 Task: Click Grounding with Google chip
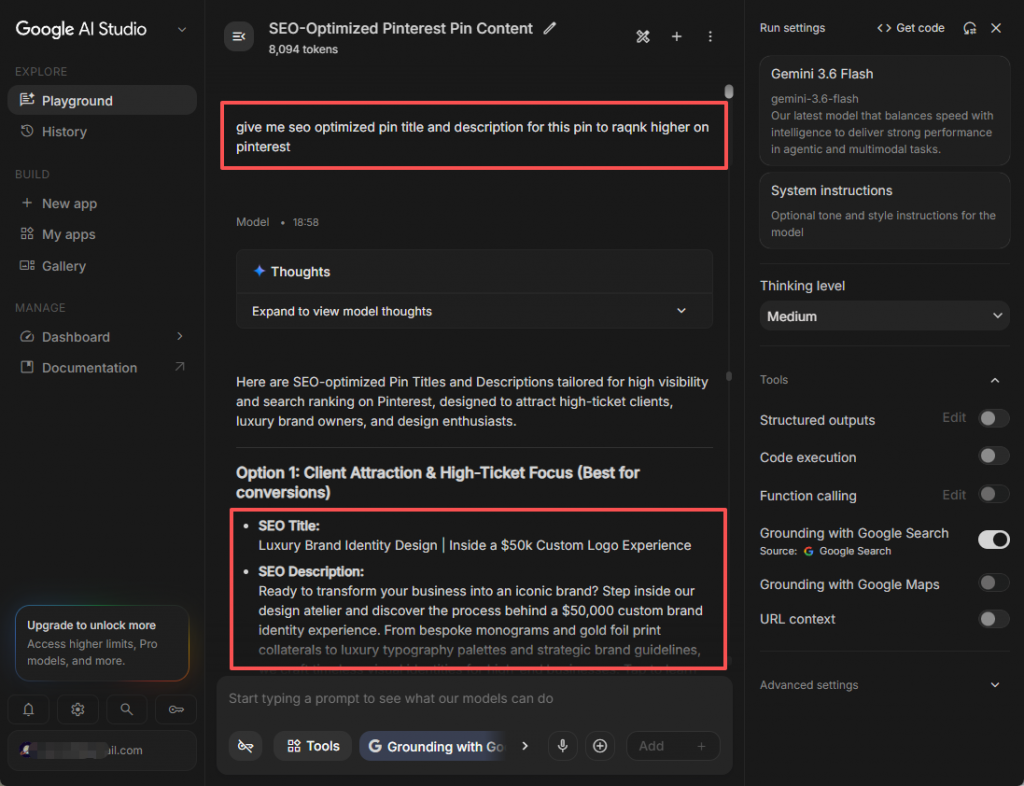[x=434, y=746]
